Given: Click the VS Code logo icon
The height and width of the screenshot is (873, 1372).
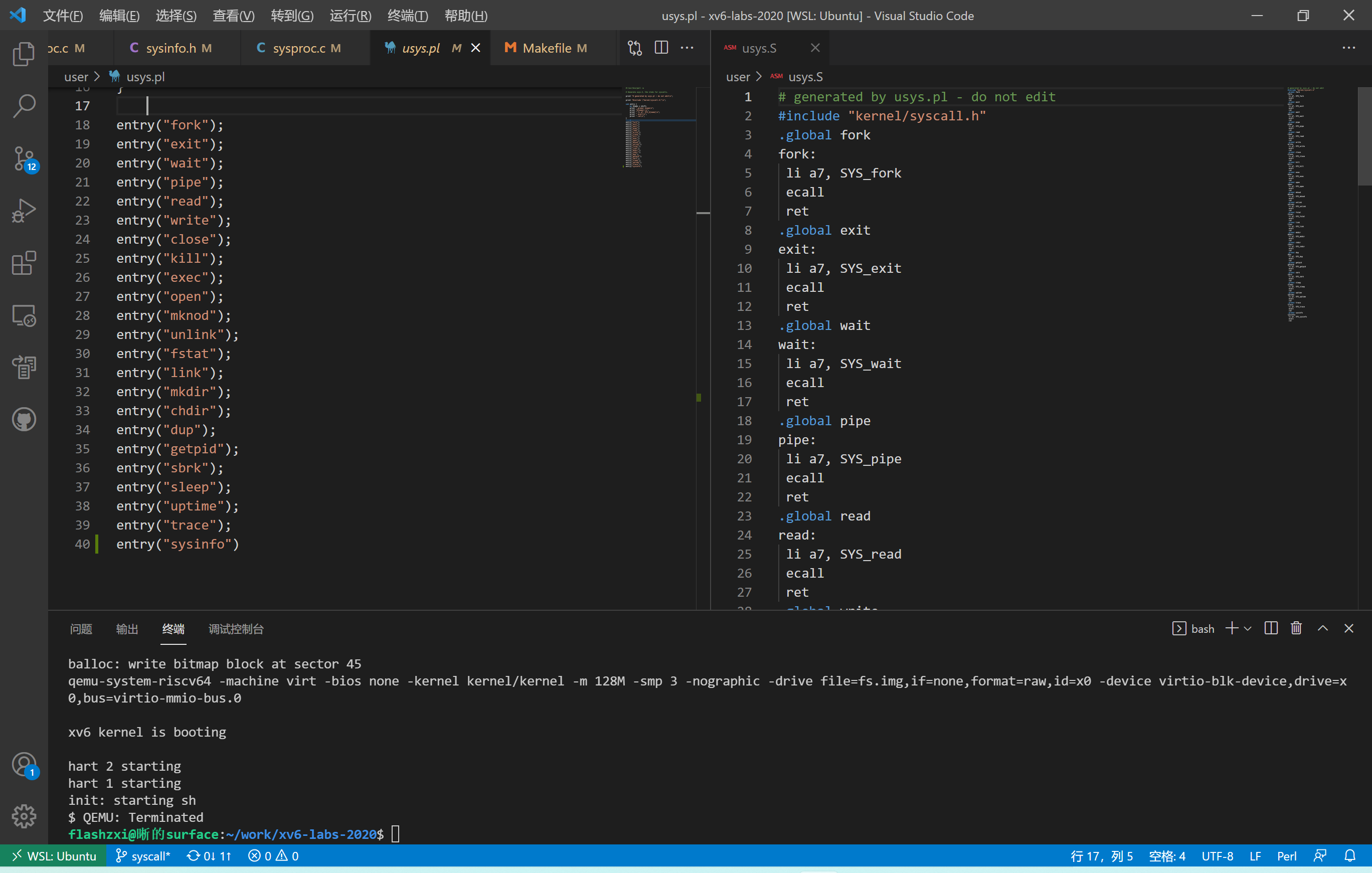Looking at the screenshot, I should click(18, 16).
